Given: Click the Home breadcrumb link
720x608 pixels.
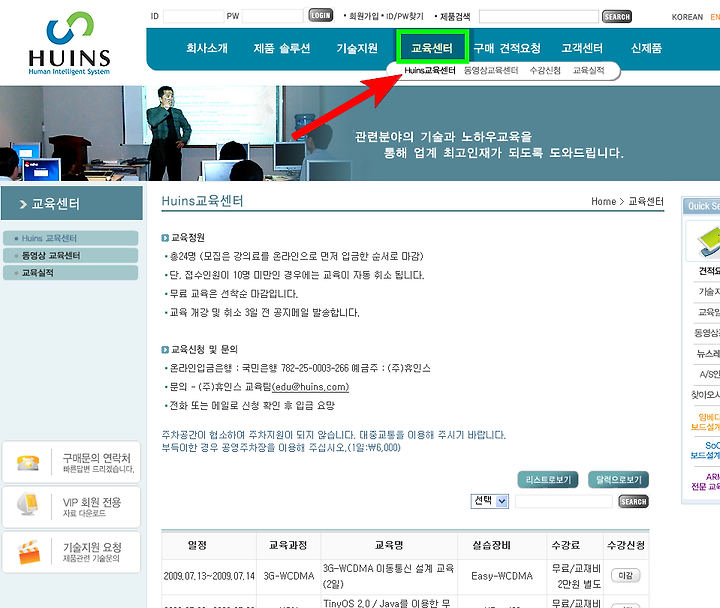Looking at the screenshot, I should pyautogui.click(x=603, y=202).
